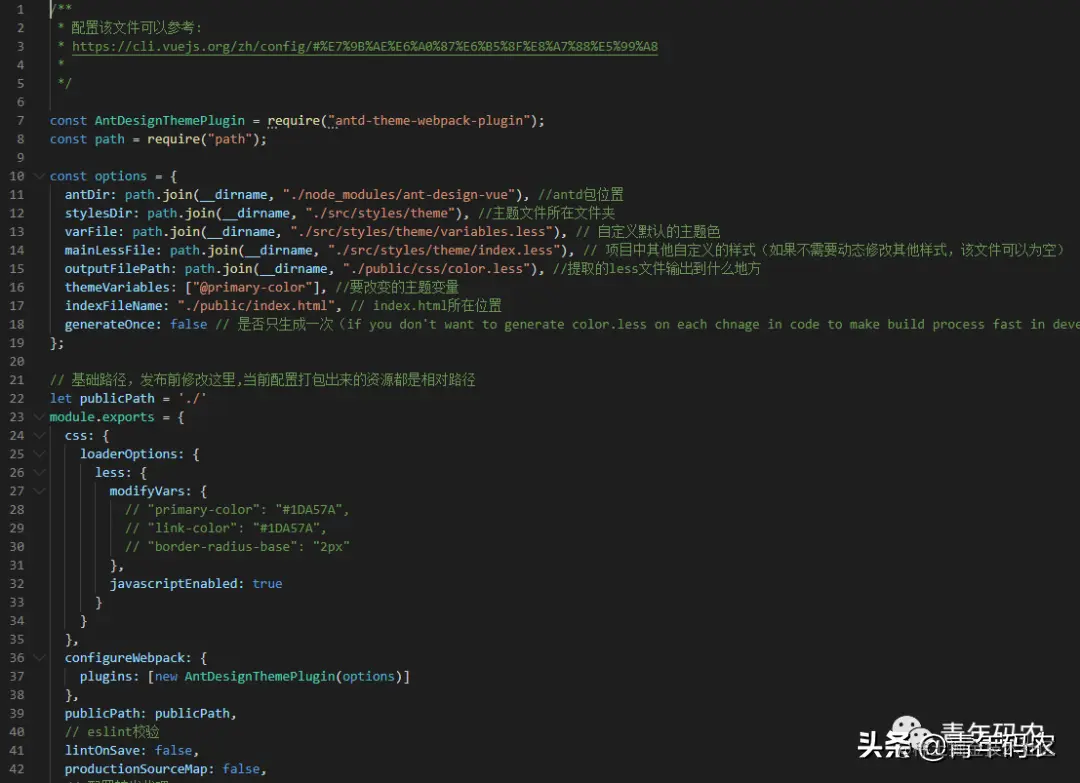Image resolution: width=1080 pixels, height=783 pixels.
Task: Click the '//要改变的主题变量' comment
Action: click(x=397, y=287)
